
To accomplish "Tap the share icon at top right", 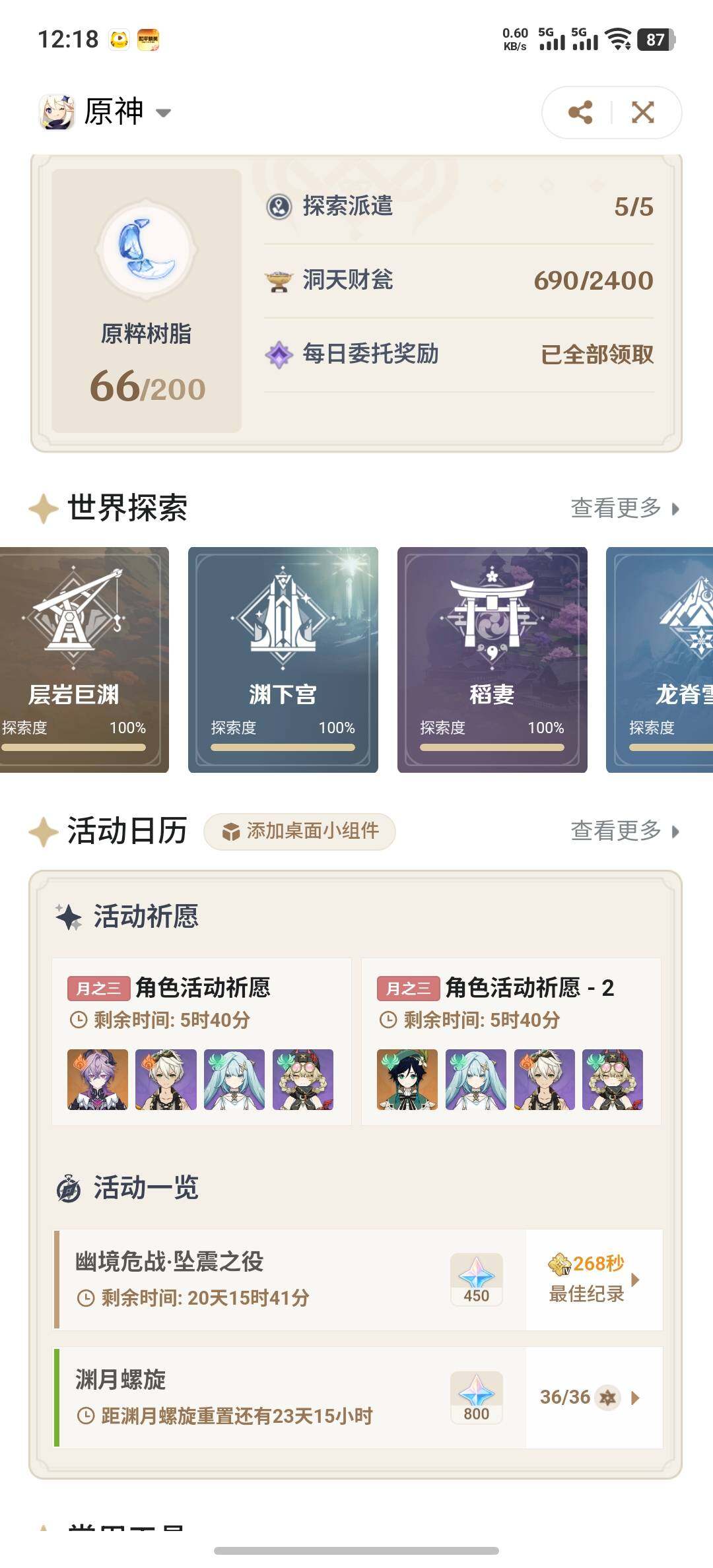I will pos(580,112).
